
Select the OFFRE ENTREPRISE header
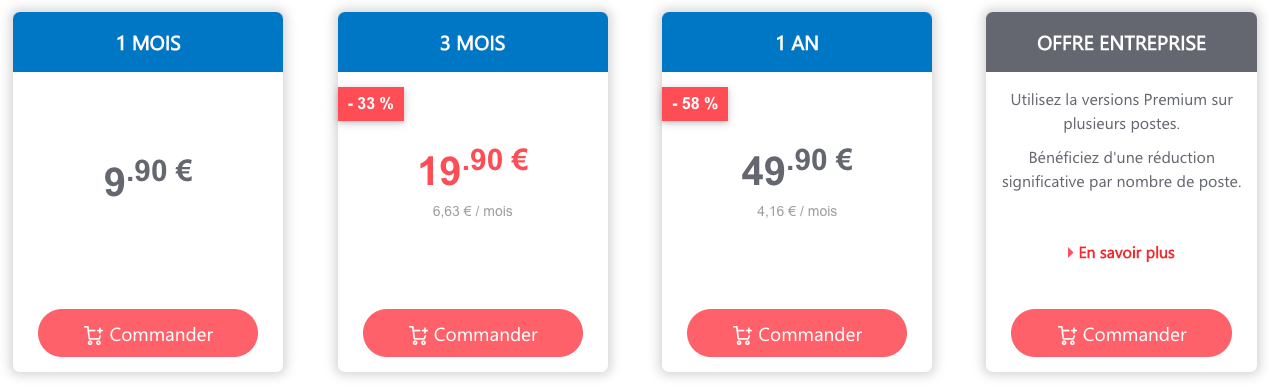click(1122, 42)
